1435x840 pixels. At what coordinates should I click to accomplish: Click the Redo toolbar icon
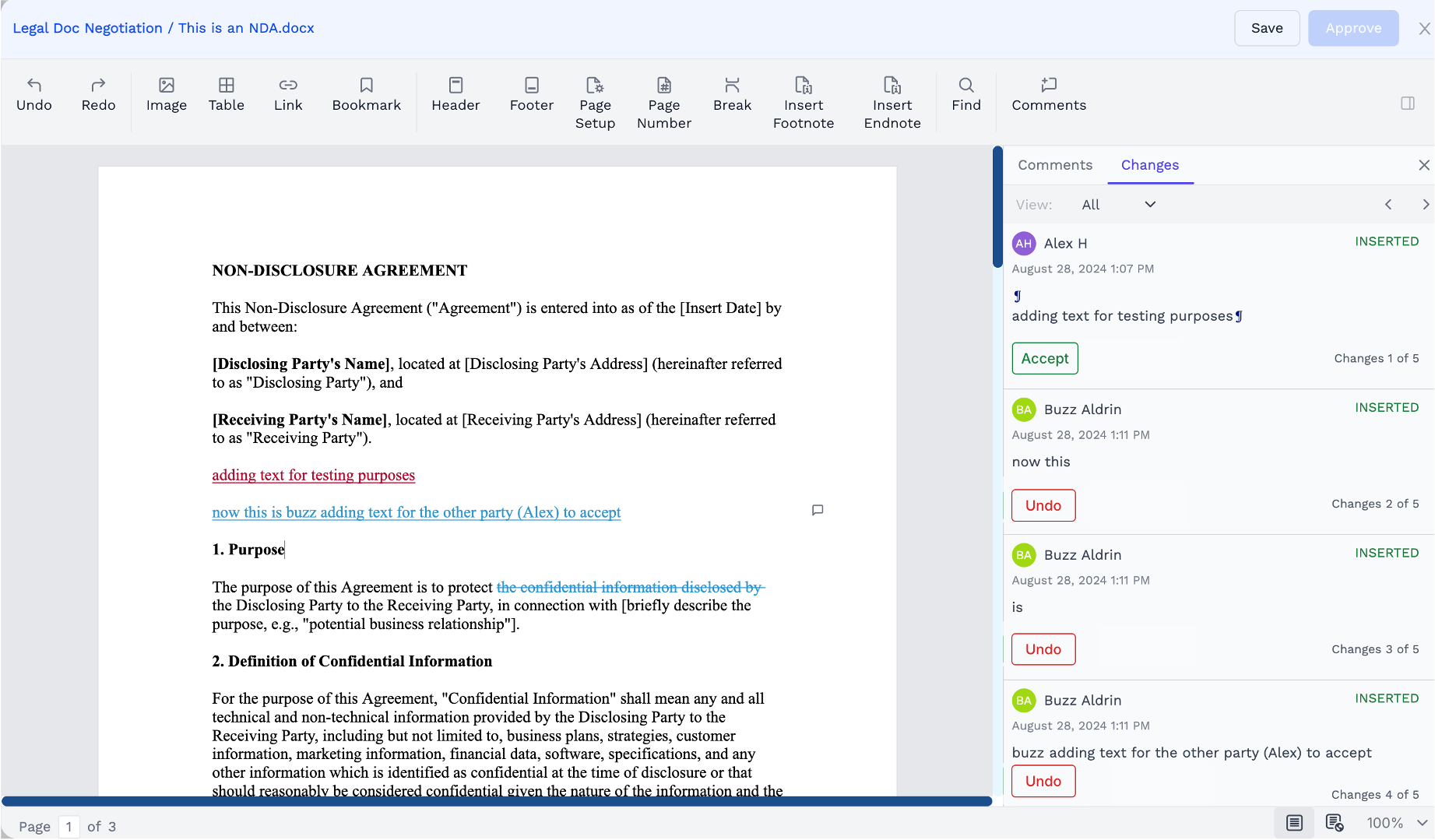click(98, 94)
